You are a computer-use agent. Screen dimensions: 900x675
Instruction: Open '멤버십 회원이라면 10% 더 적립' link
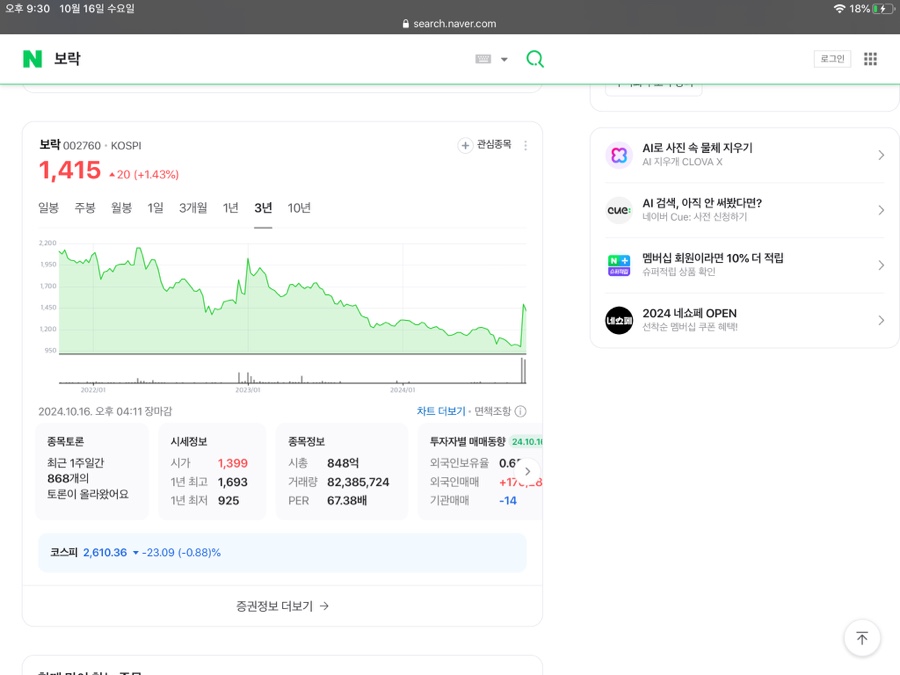point(713,258)
